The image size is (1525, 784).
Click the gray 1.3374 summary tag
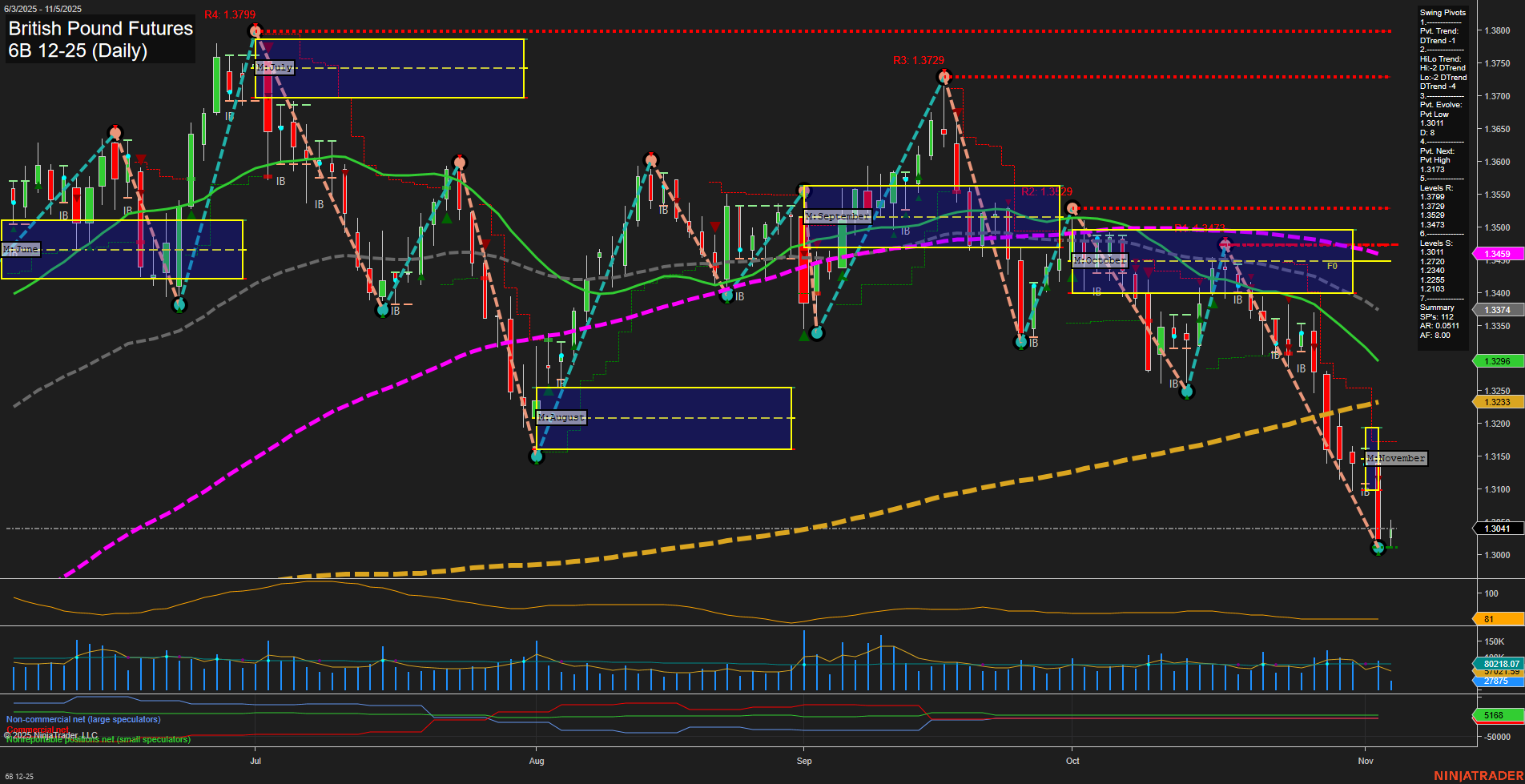[x=1497, y=308]
